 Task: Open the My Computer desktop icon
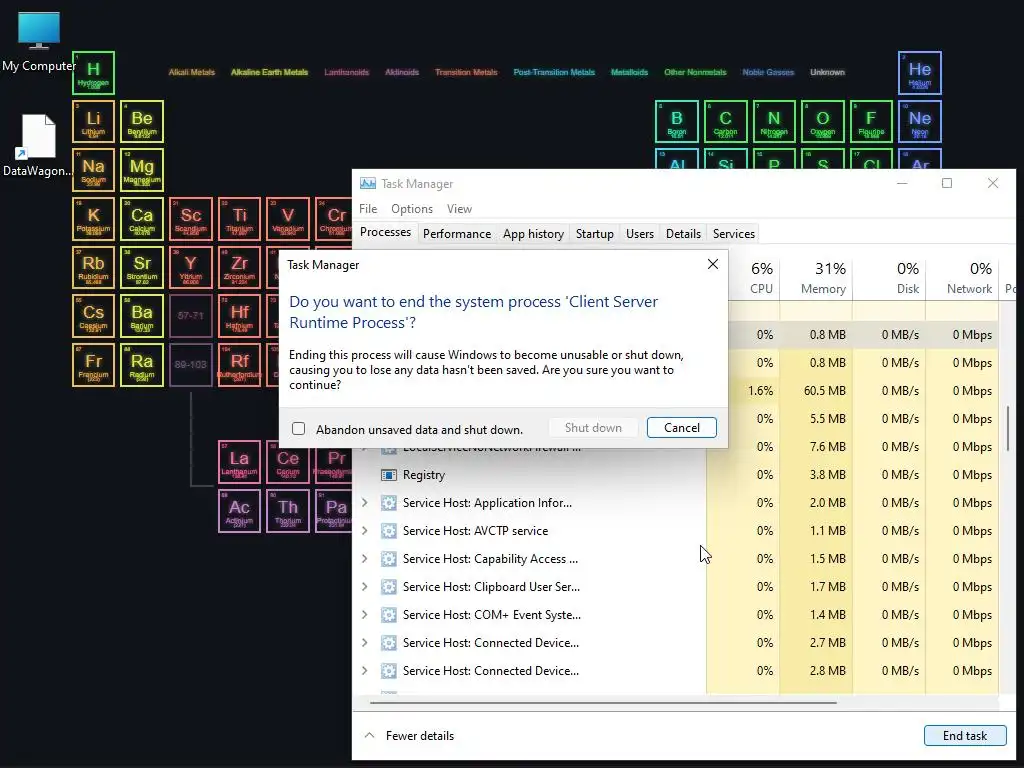[39, 42]
